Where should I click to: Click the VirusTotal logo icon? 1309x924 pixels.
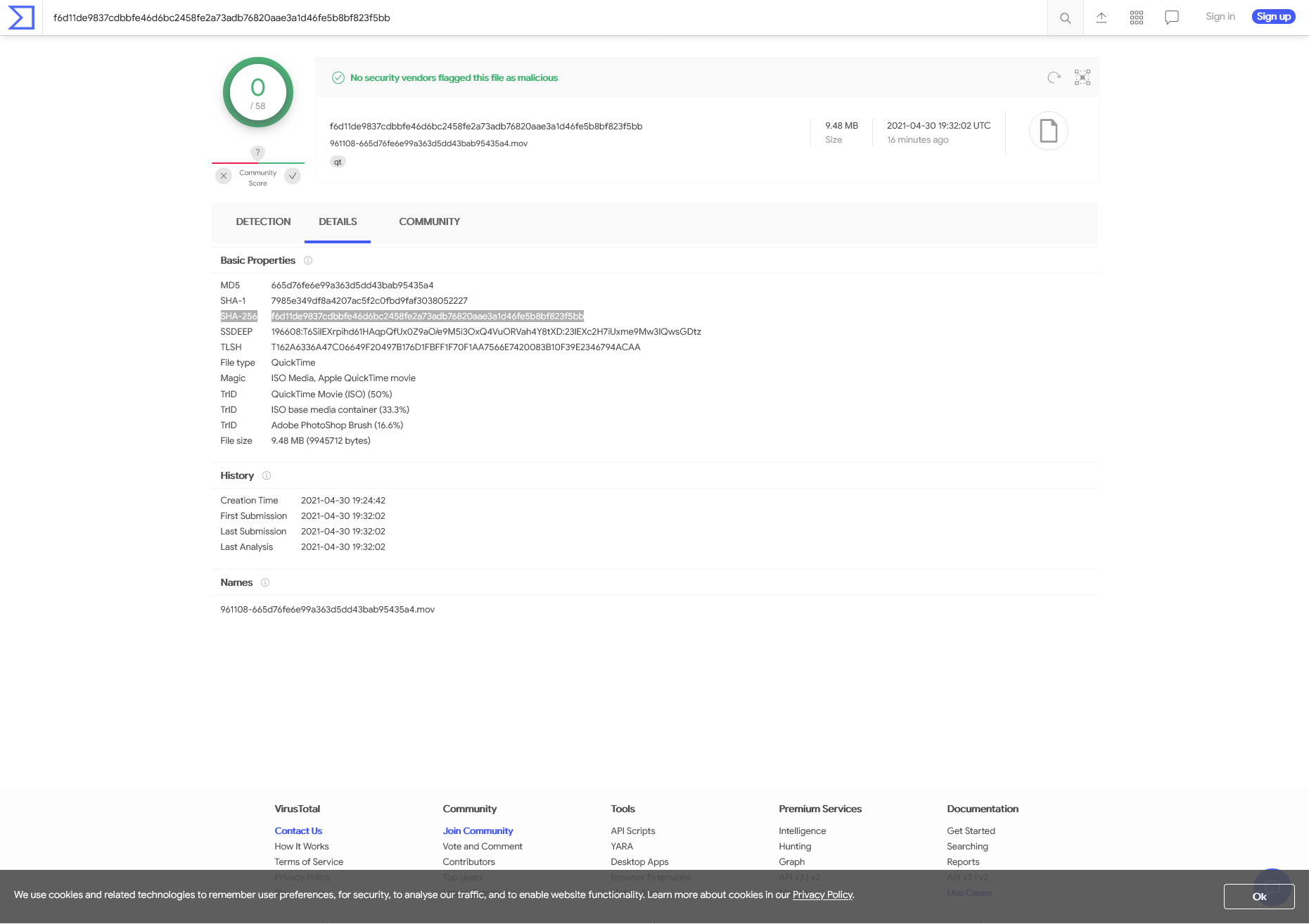(21, 18)
